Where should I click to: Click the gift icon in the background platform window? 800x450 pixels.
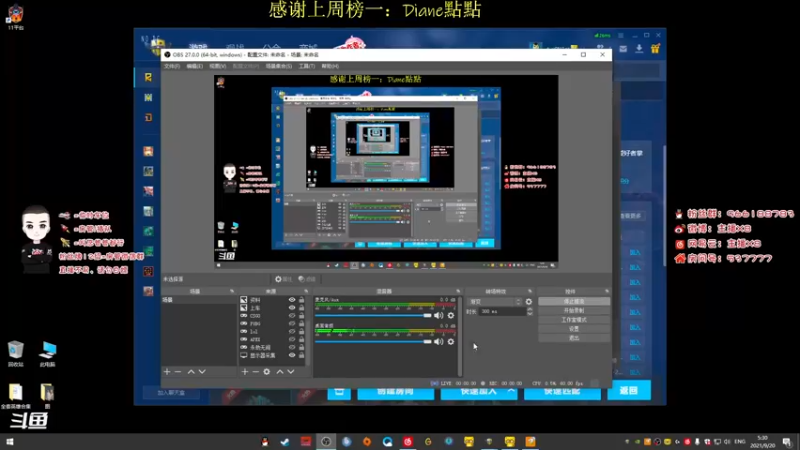tap(655, 48)
